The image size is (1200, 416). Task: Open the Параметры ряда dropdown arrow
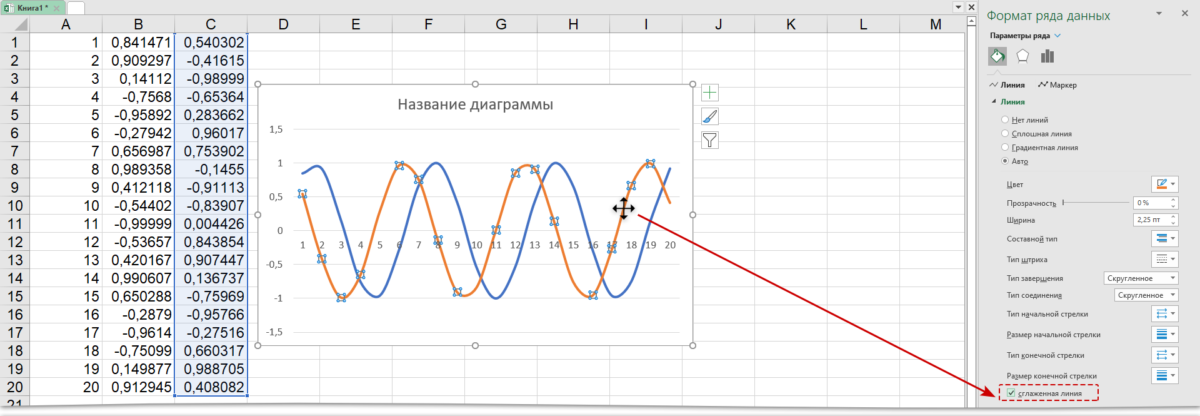click(1058, 36)
